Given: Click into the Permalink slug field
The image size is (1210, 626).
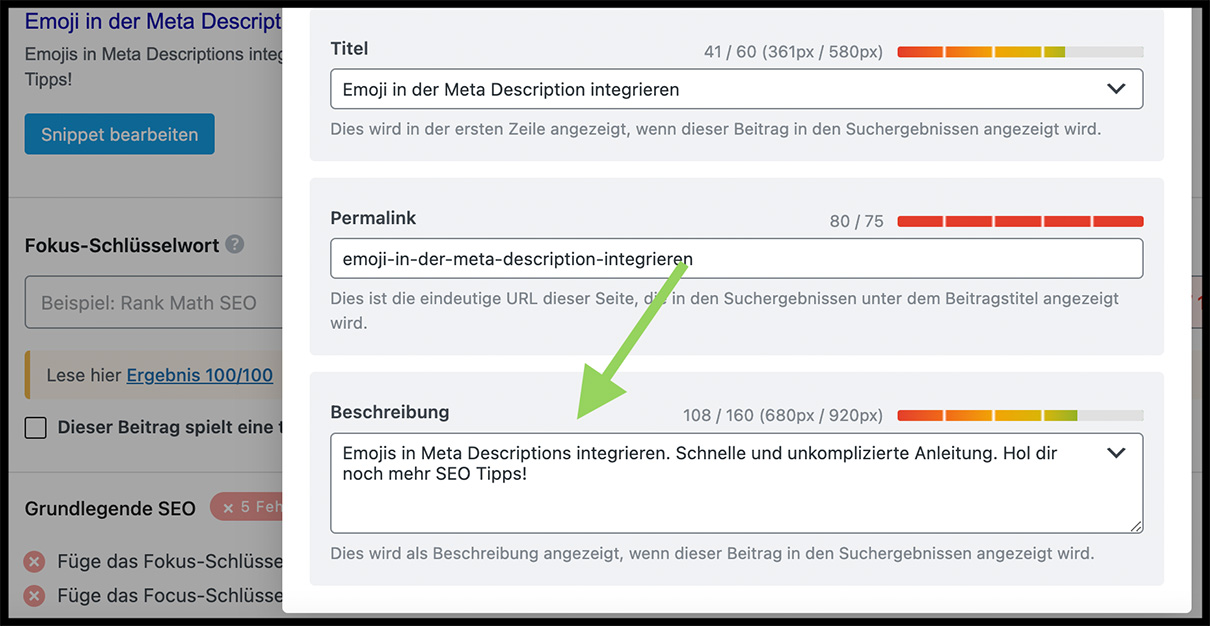Looking at the screenshot, I should pos(736,258).
